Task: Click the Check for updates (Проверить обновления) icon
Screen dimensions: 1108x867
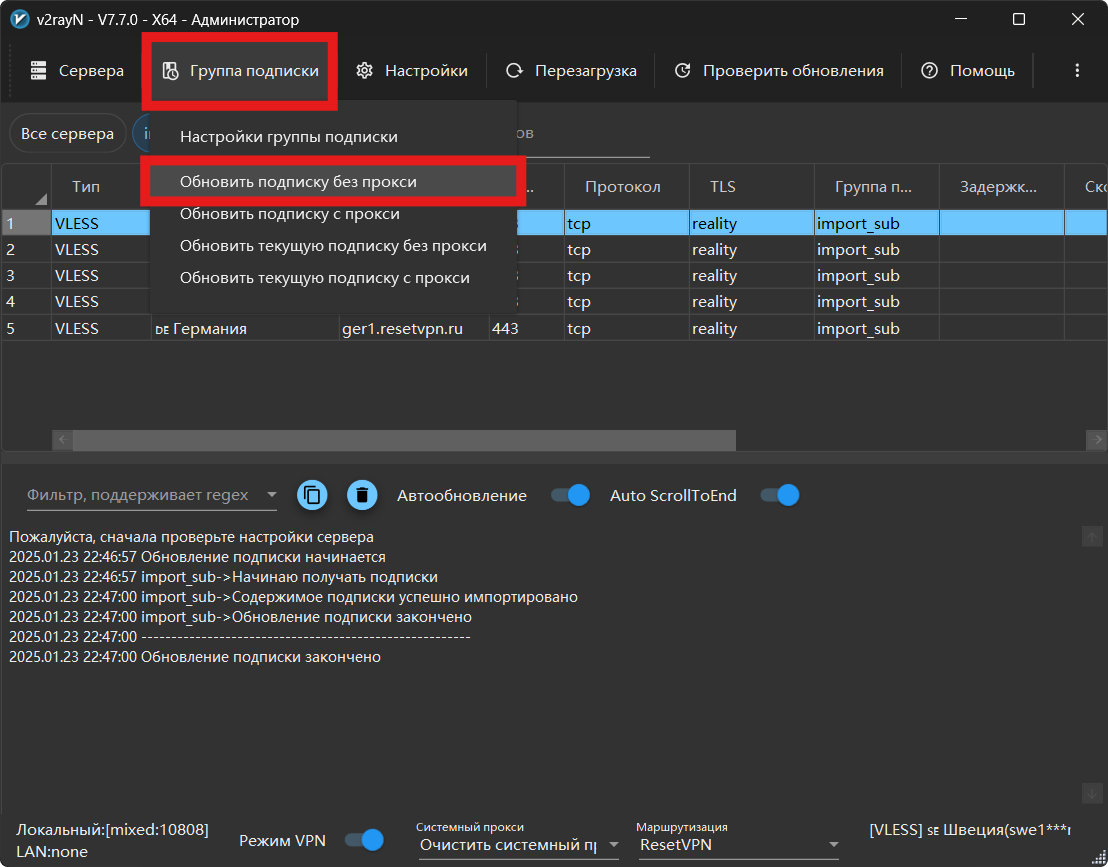Action: pyautogui.click(x=683, y=71)
